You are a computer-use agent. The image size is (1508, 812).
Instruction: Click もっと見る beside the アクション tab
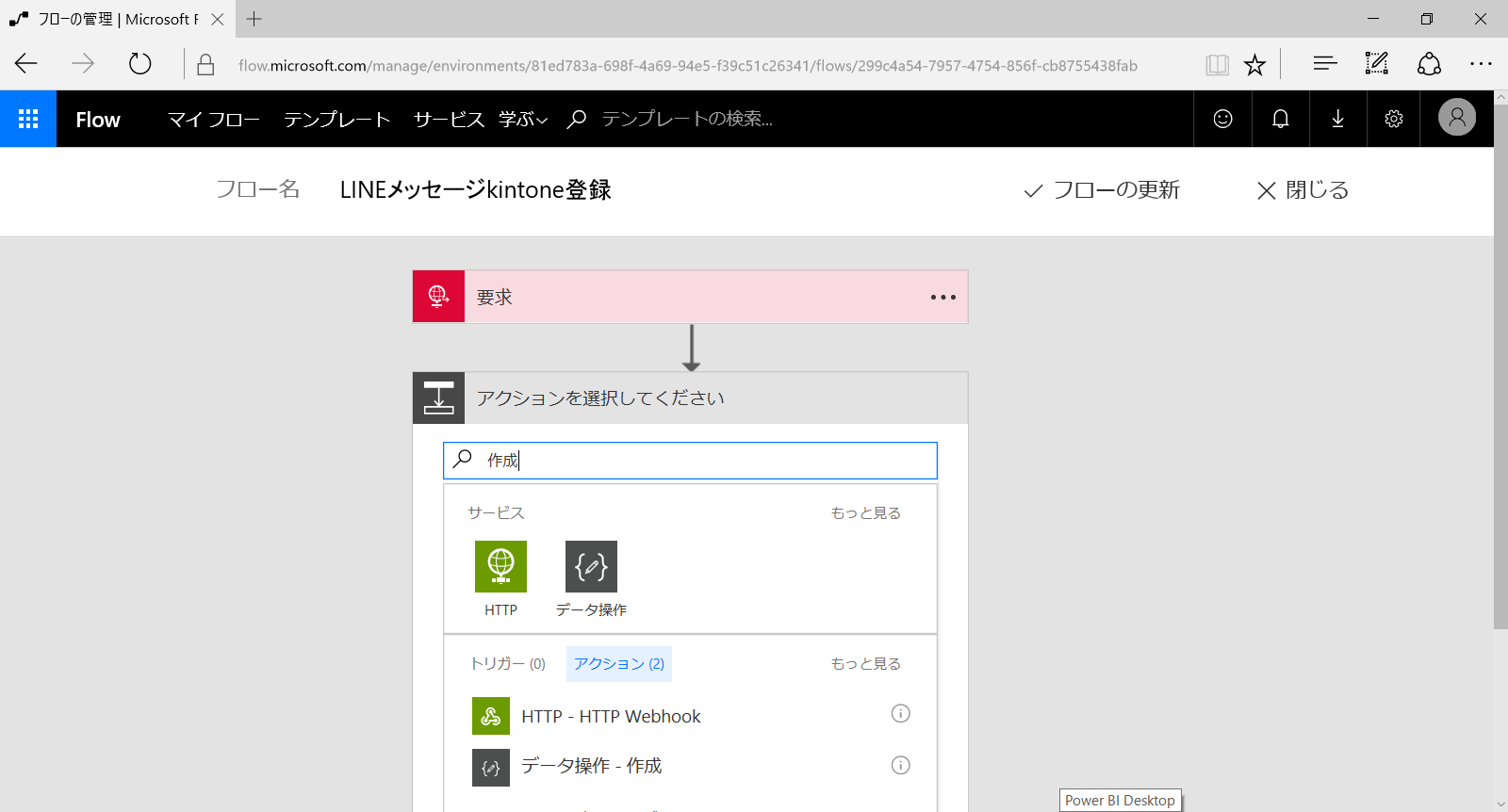(865, 664)
